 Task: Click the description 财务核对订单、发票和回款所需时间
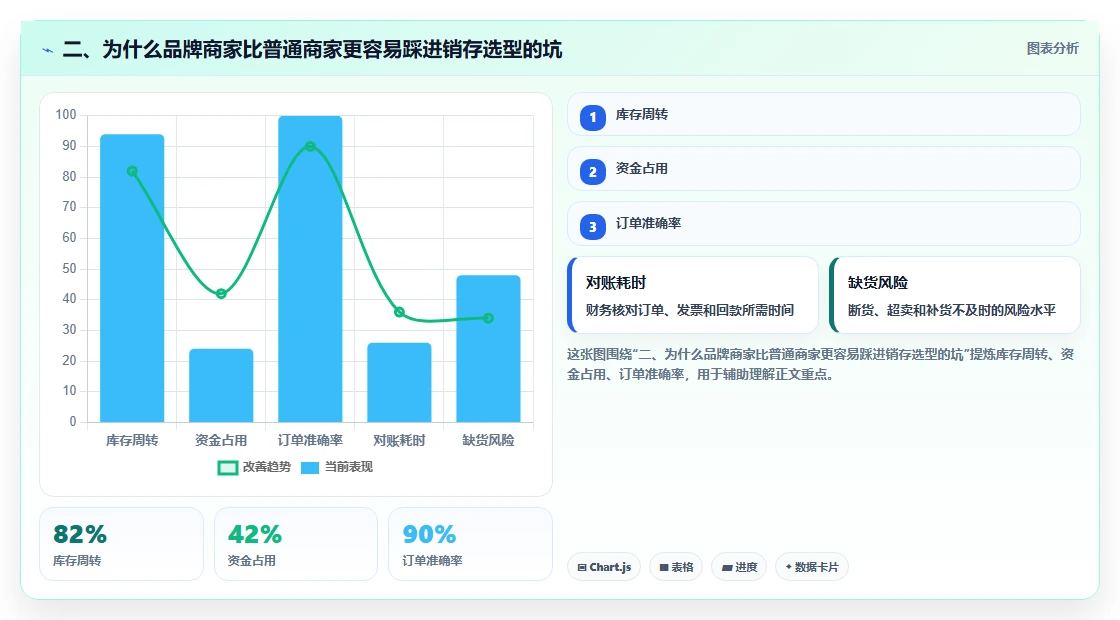click(x=690, y=310)
